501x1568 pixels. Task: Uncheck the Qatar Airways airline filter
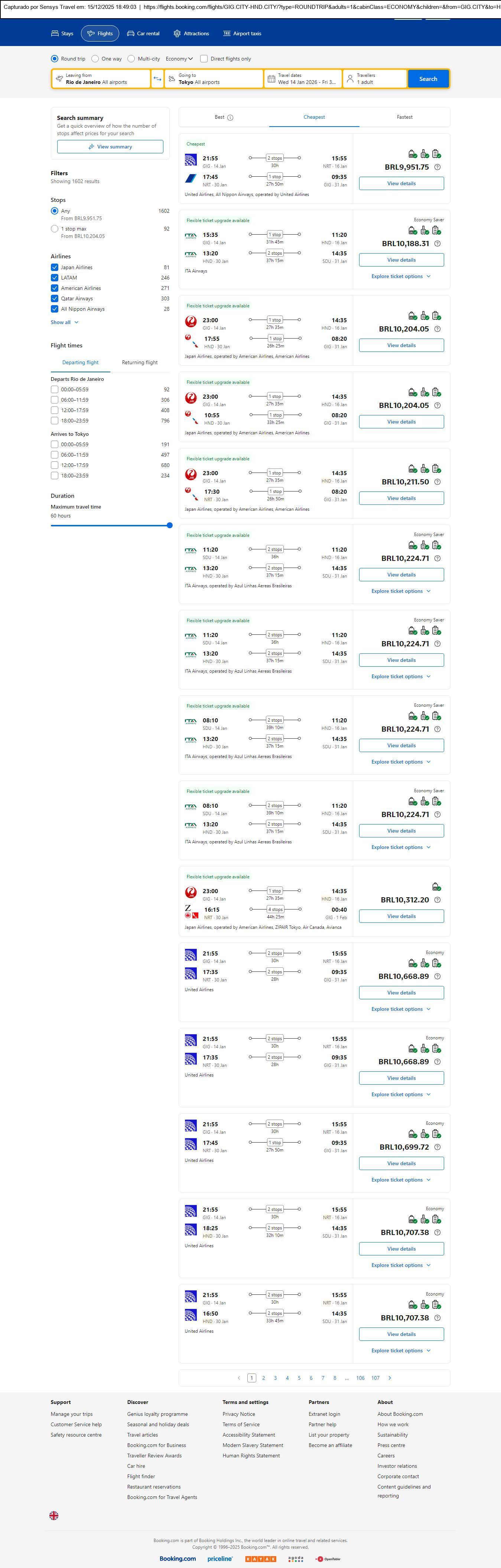(55, 298)
